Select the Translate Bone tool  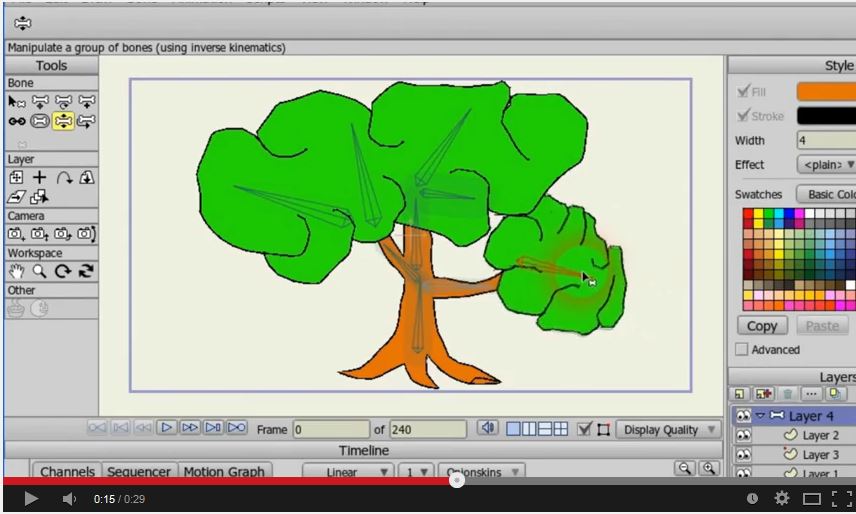pos(40,101)
